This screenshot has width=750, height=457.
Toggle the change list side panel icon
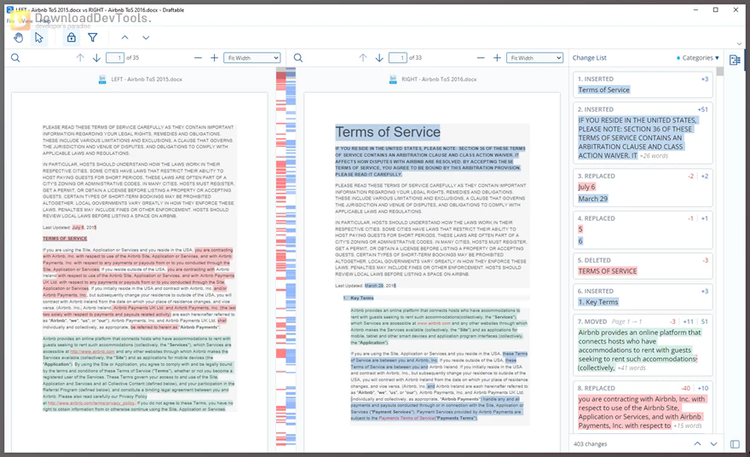coord(735,60)
